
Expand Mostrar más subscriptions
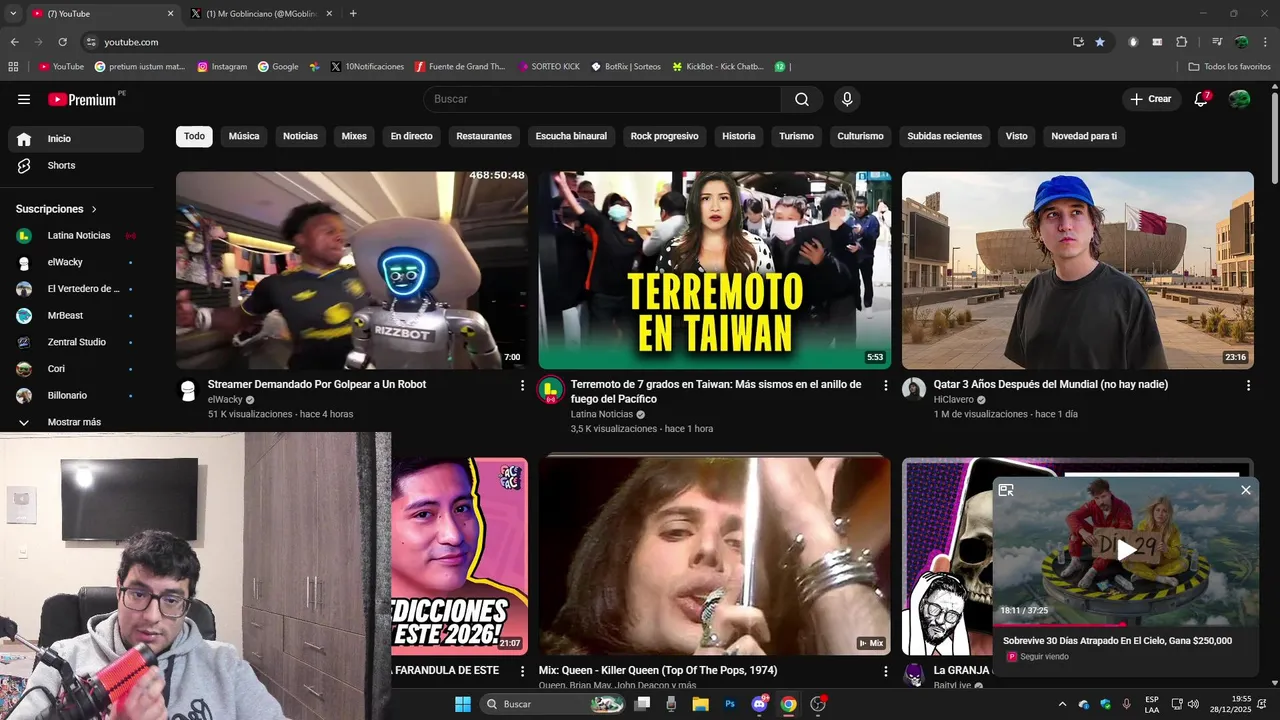[76, 422]
